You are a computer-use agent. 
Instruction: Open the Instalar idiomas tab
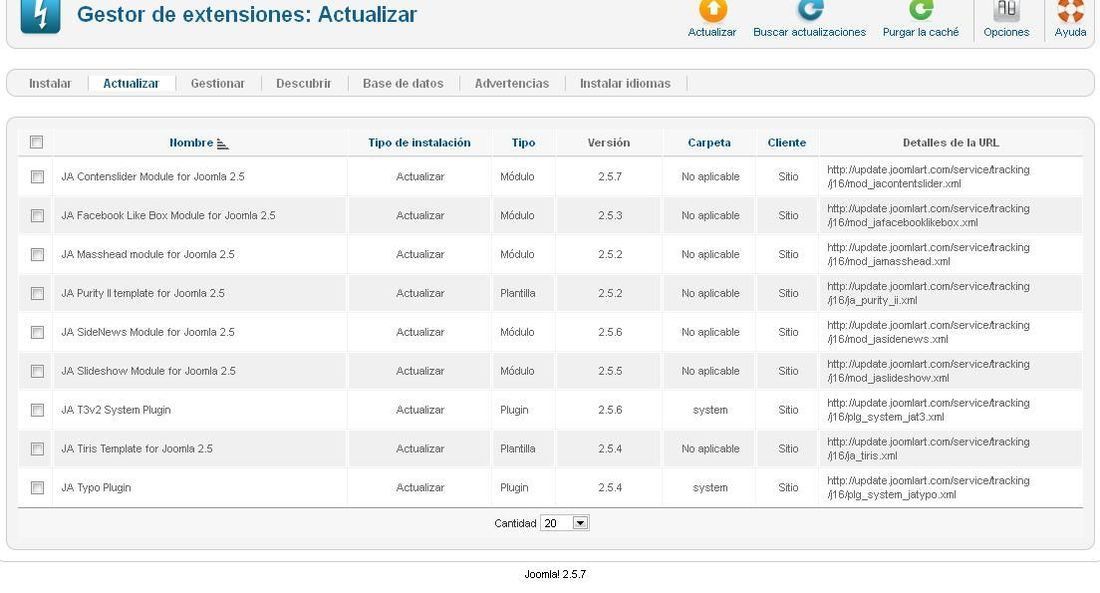625,84
